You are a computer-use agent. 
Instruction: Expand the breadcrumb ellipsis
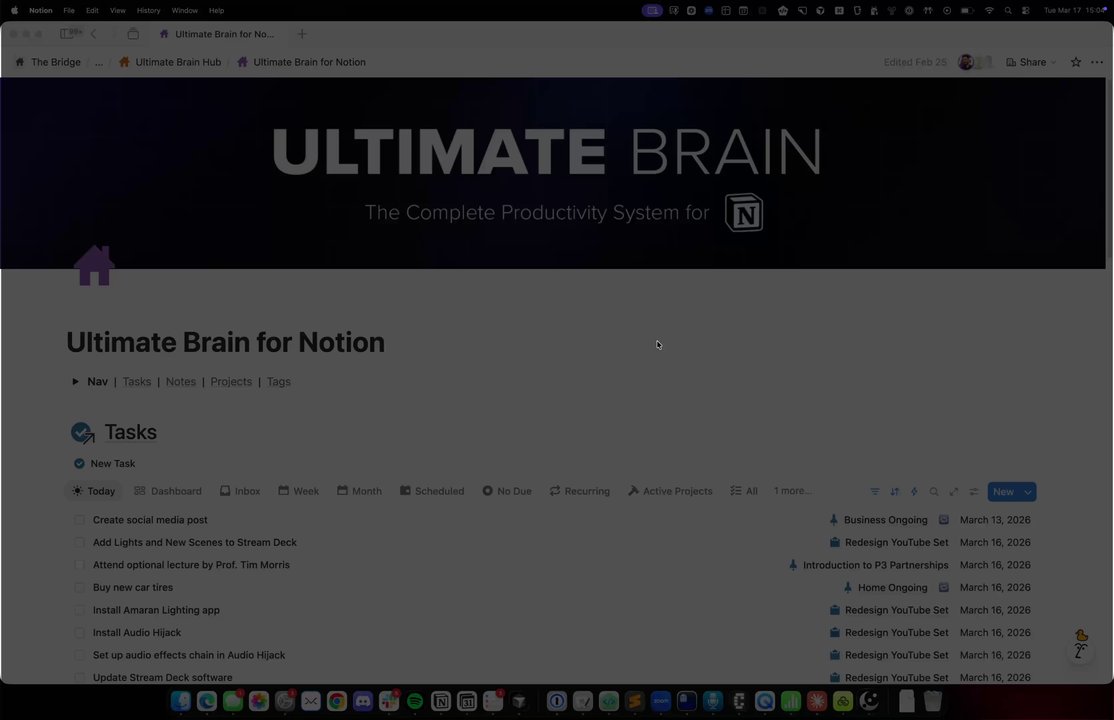click(x=99, y=62)
